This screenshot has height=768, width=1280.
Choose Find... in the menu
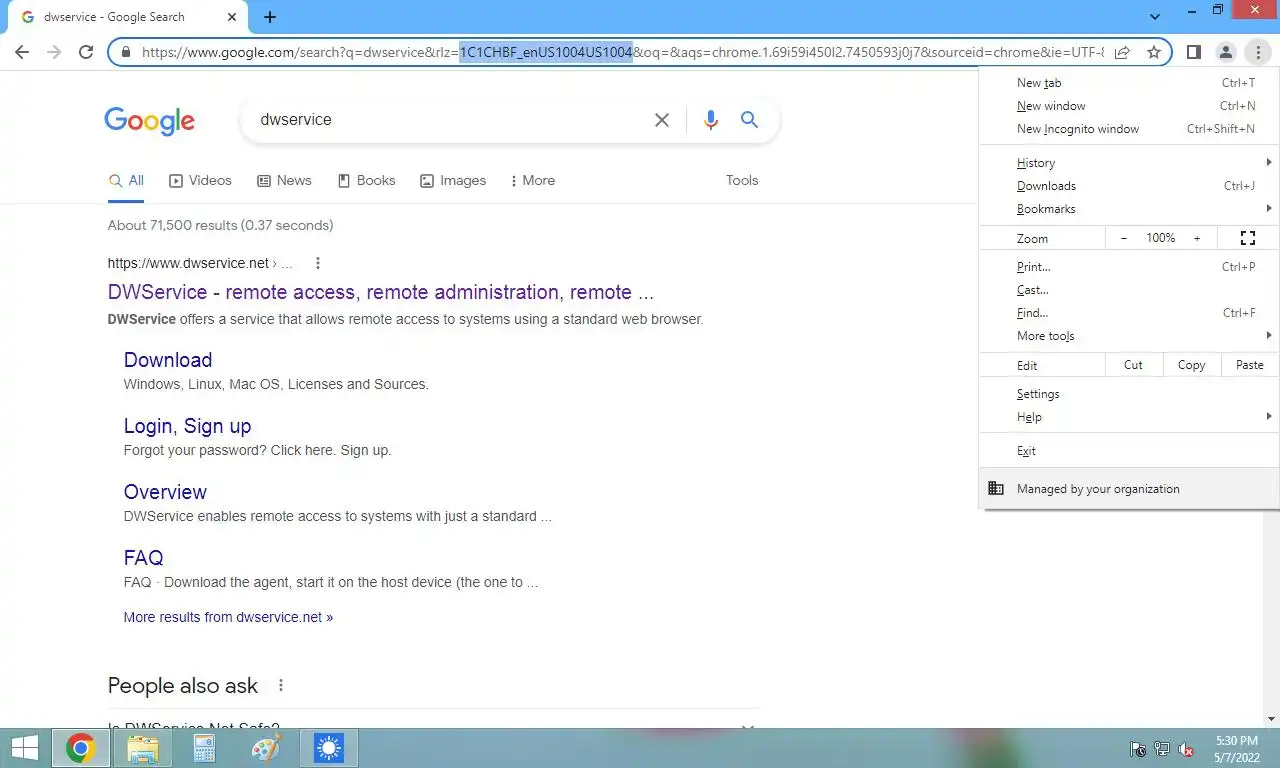(x=1130, y=313)
